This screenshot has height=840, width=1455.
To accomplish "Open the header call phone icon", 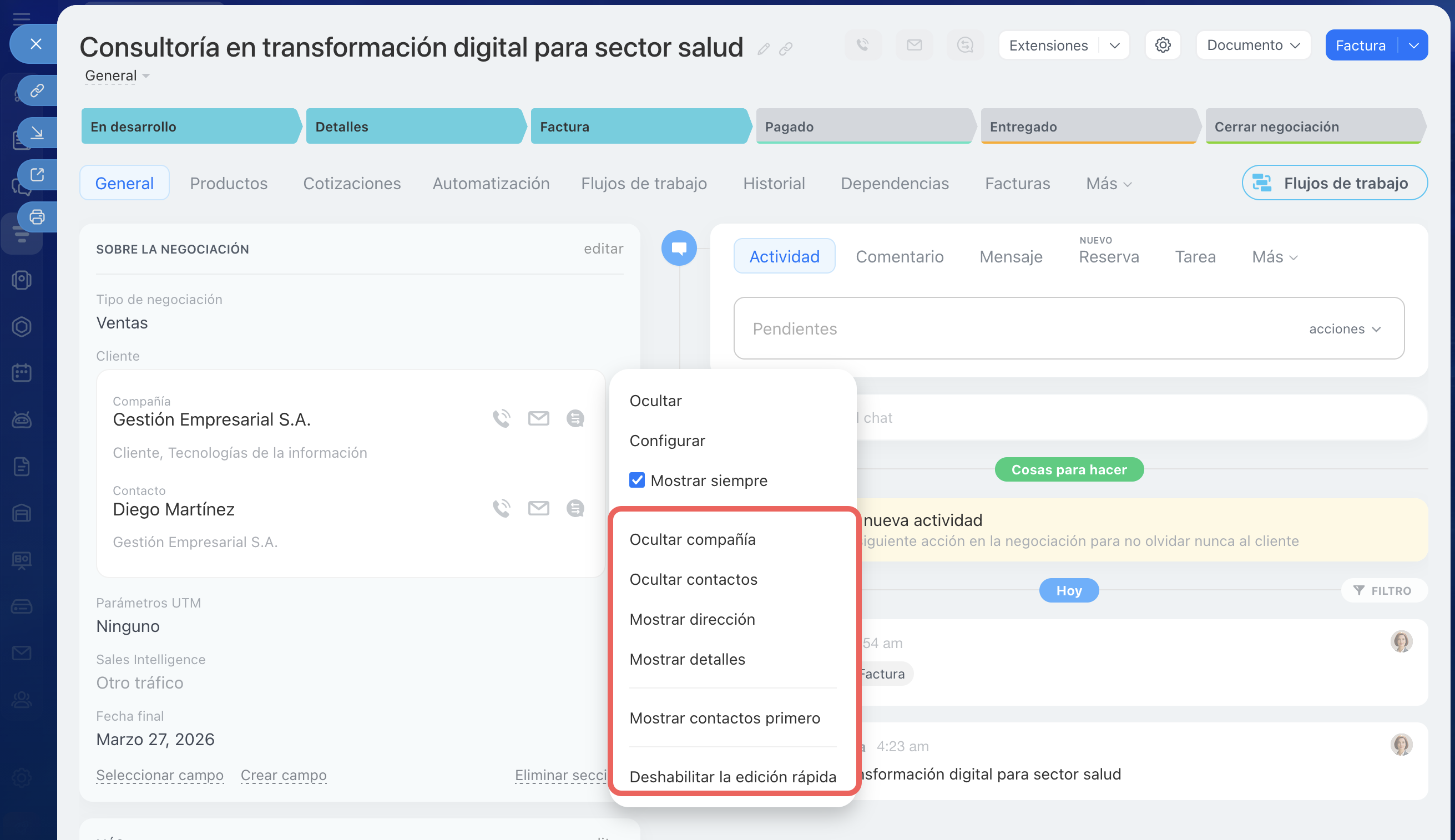I will tap(862, 45).
